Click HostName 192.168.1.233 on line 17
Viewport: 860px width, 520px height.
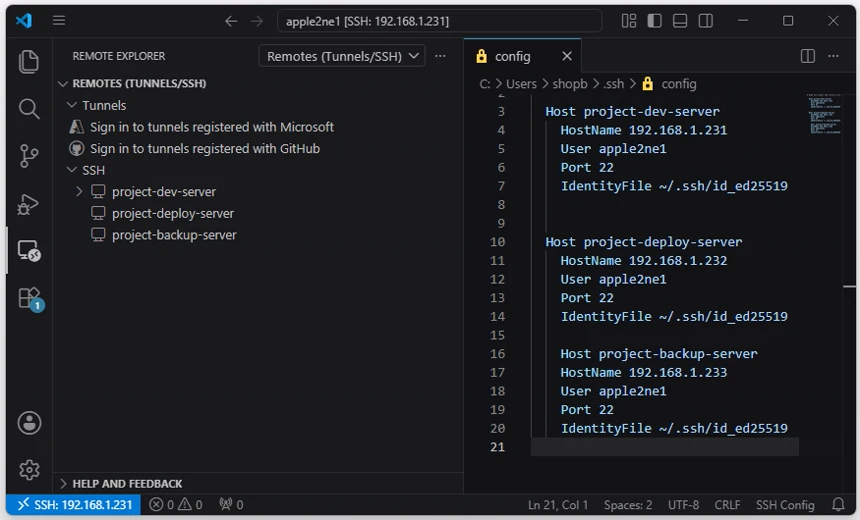pos(643,372)
